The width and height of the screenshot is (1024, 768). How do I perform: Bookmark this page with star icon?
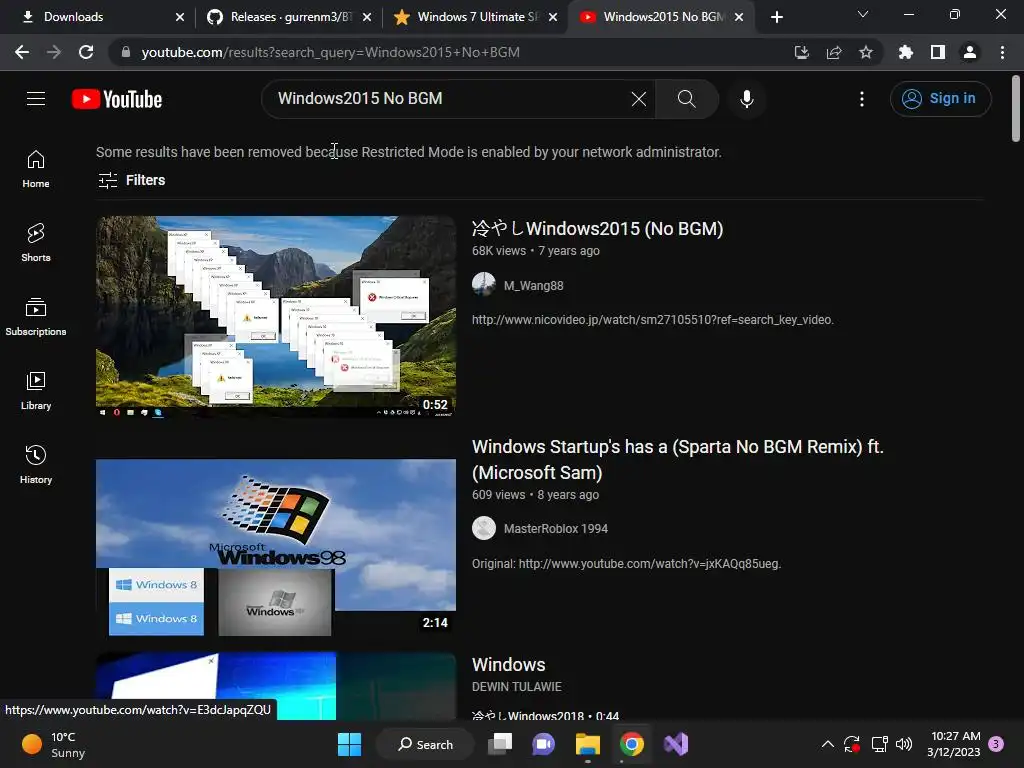pos(866,52)
